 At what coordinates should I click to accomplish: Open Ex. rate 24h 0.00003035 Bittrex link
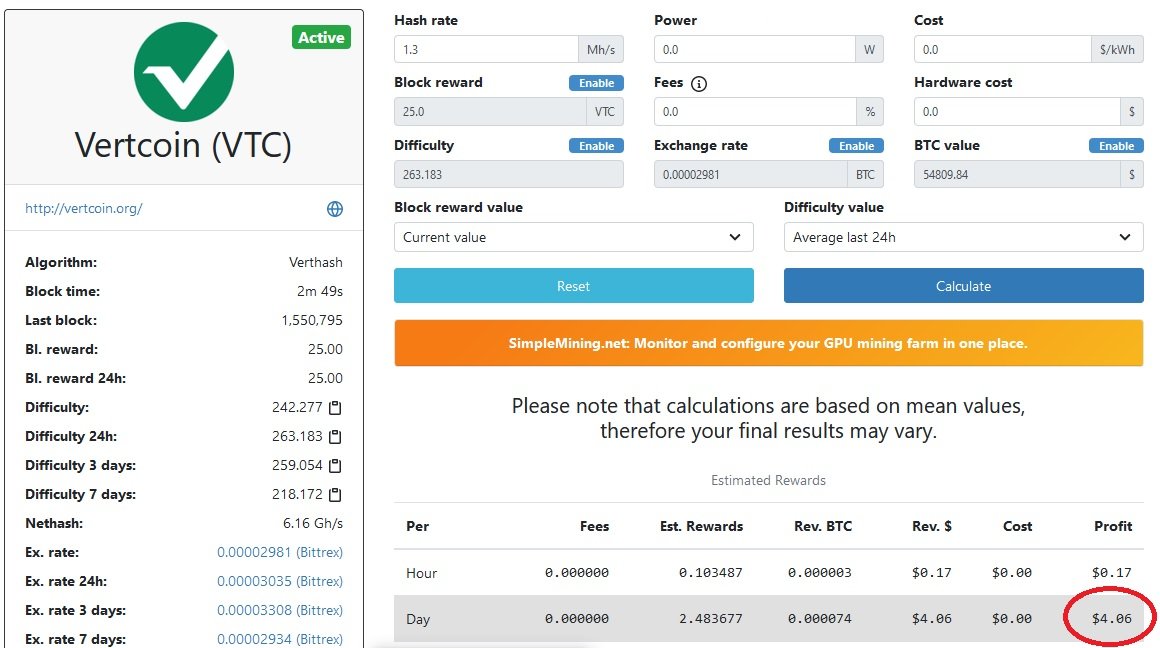tap(280, 581)
